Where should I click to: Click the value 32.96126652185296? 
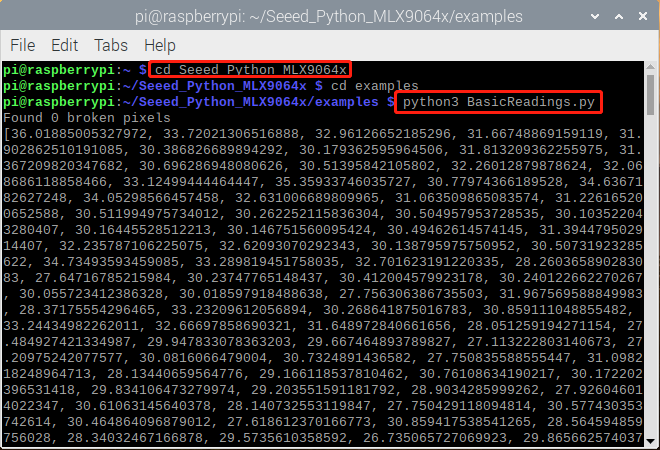click(x=383, y=134)
